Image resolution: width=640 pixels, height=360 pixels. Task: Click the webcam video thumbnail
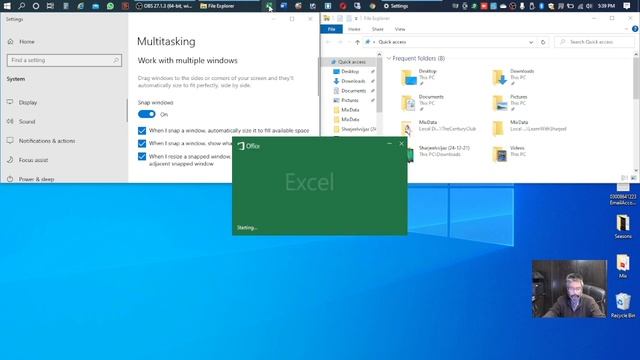(x=569, y=289)
